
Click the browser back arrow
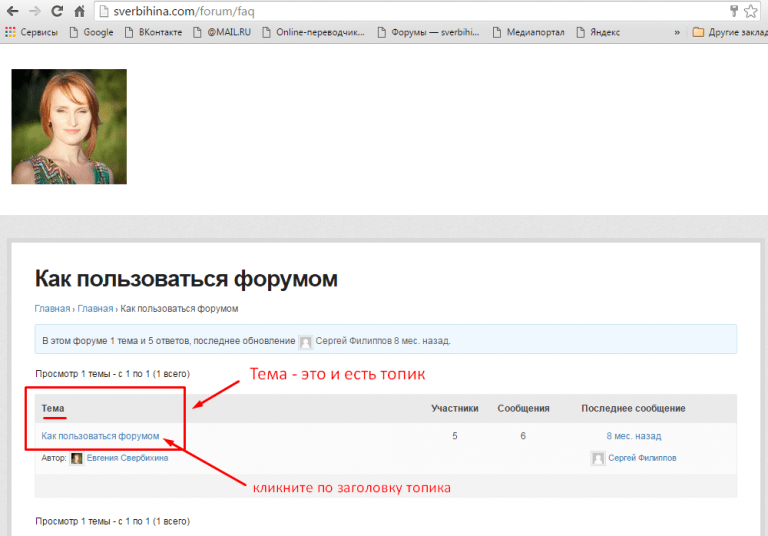(x=12, y=11)
